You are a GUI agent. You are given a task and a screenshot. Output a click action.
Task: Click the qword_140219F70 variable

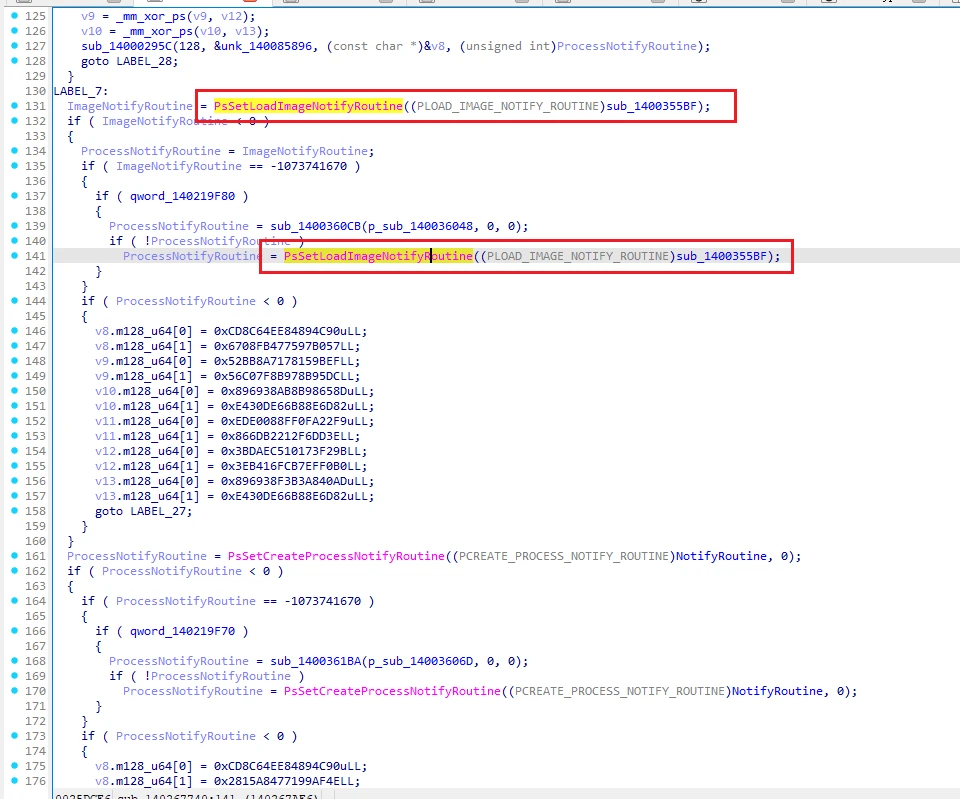(x=182, y=631)
